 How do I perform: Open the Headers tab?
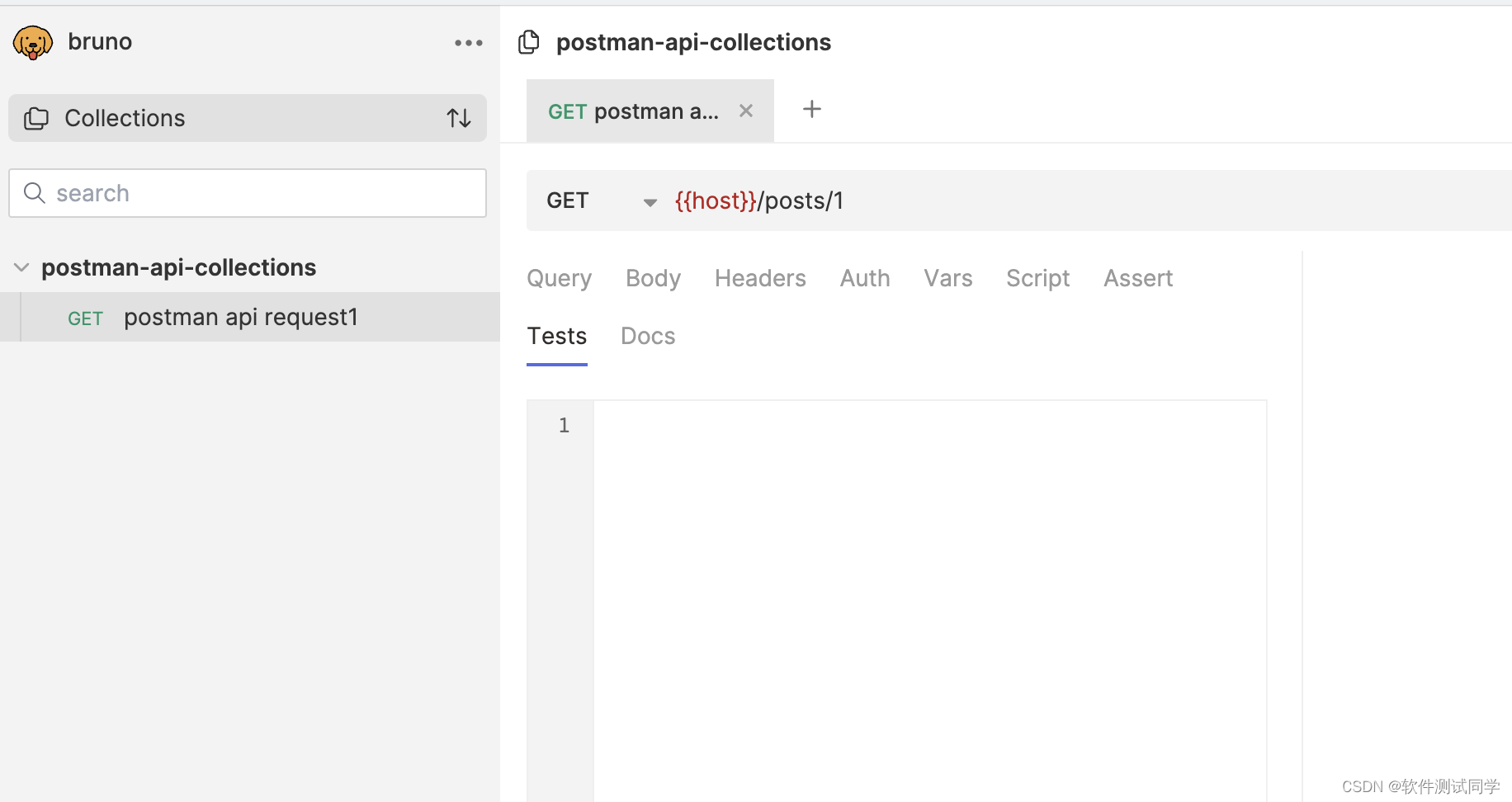point(760,278)
